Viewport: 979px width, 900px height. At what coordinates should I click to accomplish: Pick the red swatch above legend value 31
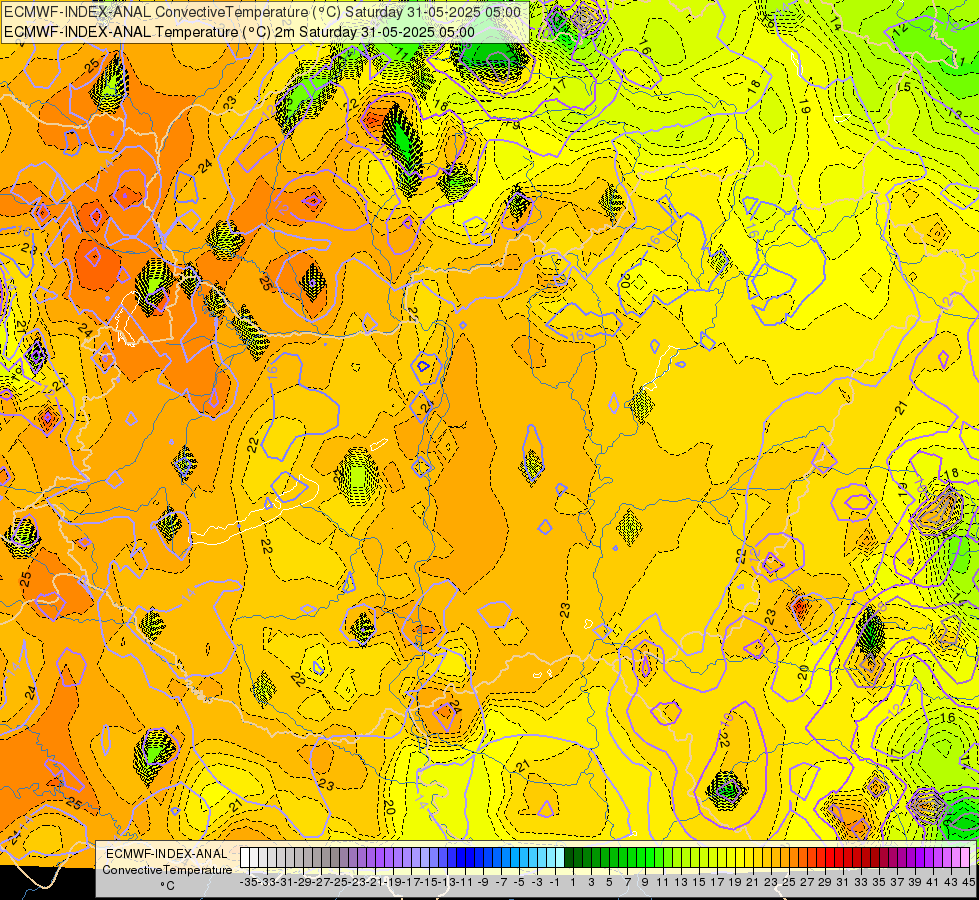[839, 858]
